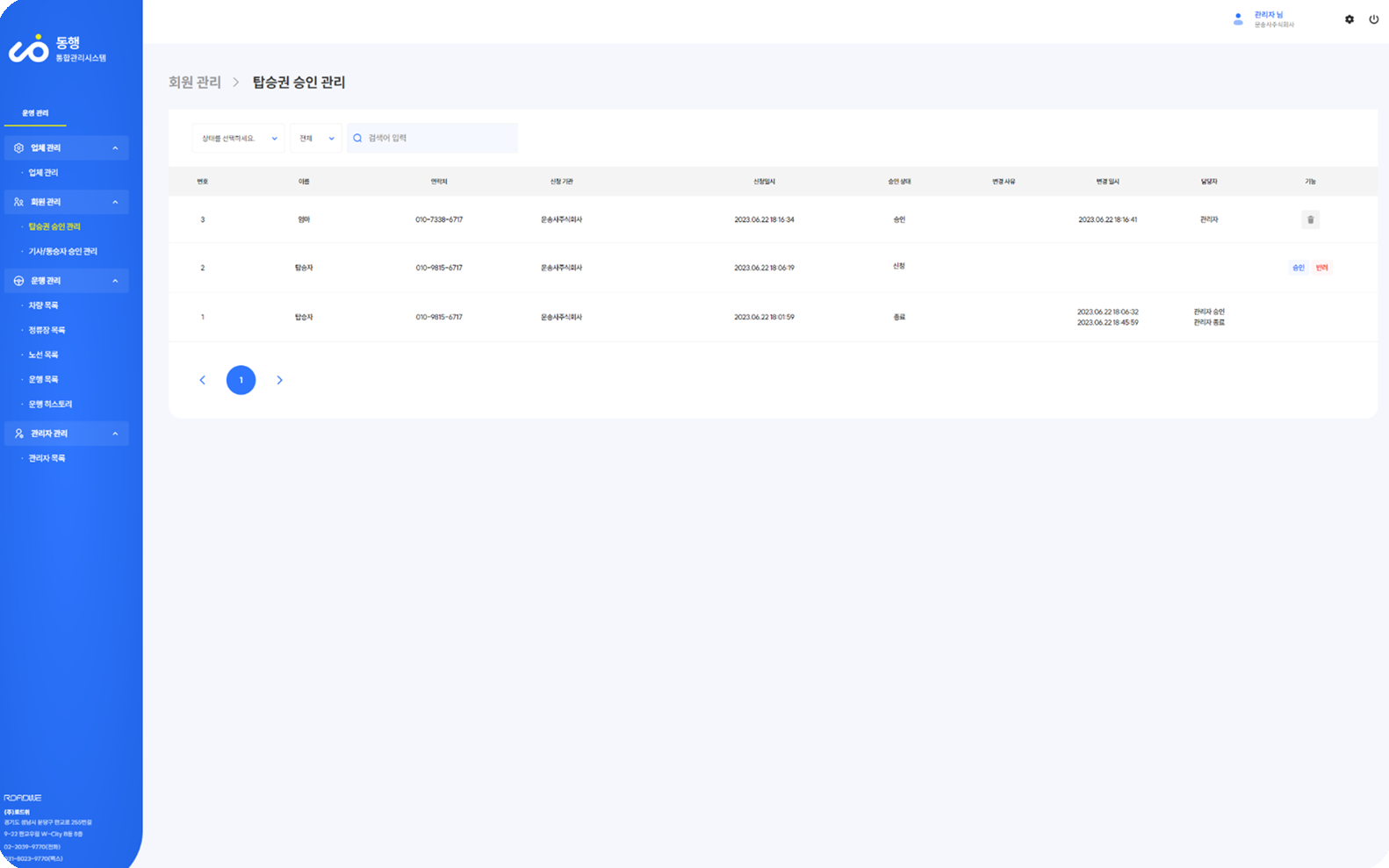The image size is (1389, 868).
Task: Click 관리자 승인 handler text in row 1
Action: (1209, 312)
